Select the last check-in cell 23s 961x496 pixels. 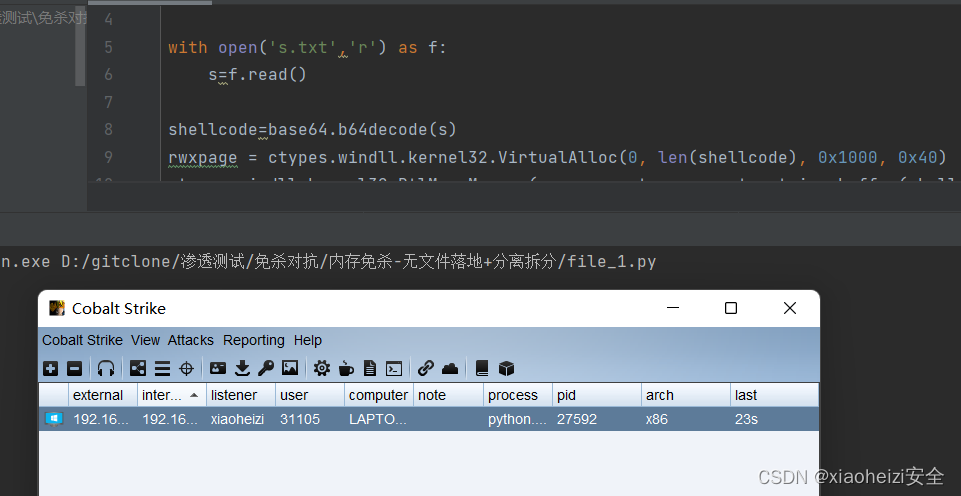click(774, 419)
